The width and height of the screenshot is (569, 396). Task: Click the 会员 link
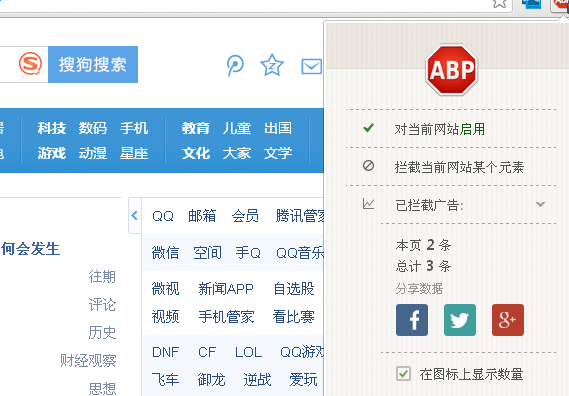coord(245,216)
